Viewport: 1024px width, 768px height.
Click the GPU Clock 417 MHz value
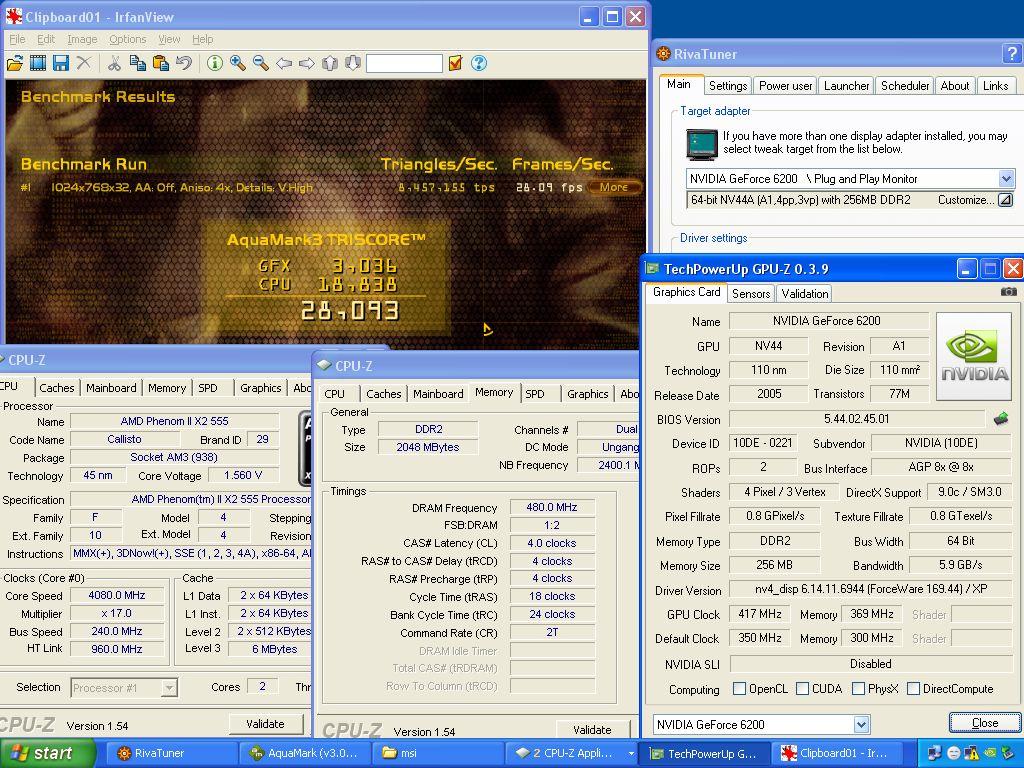click(x=760, y=614)
